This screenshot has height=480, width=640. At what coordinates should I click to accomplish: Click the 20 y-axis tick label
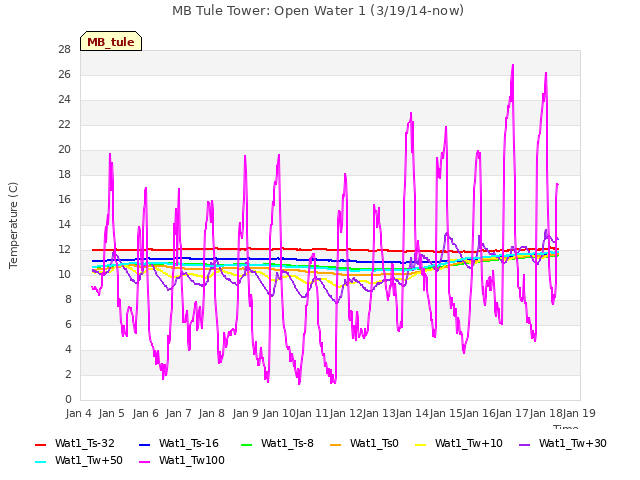pos(64,150)
